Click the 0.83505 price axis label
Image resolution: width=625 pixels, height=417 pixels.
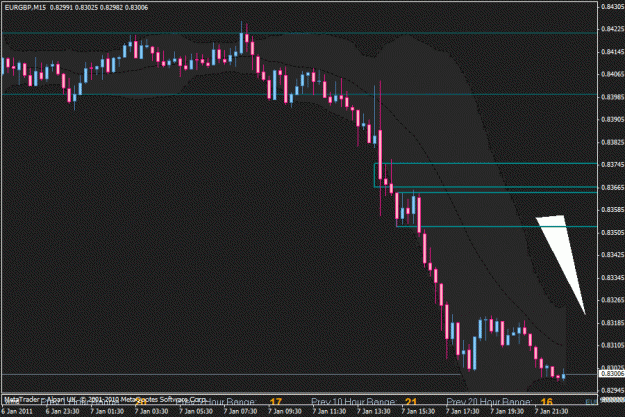point(613,232)
